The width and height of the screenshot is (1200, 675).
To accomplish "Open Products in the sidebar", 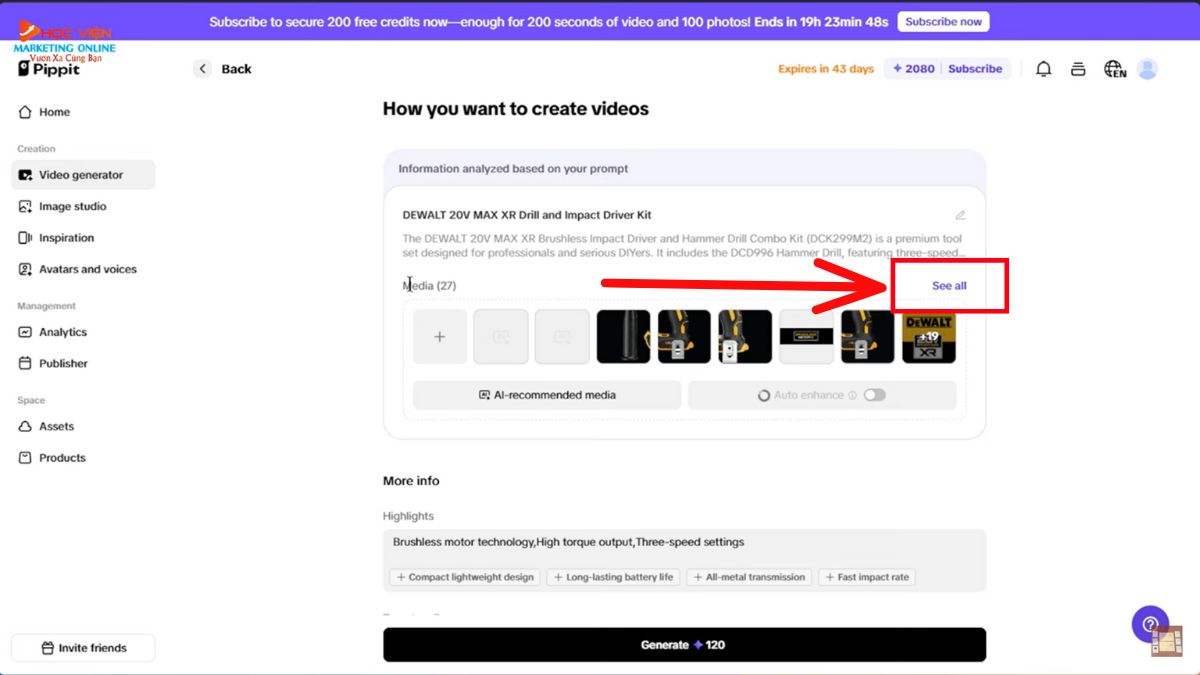I will pos(83,458).
